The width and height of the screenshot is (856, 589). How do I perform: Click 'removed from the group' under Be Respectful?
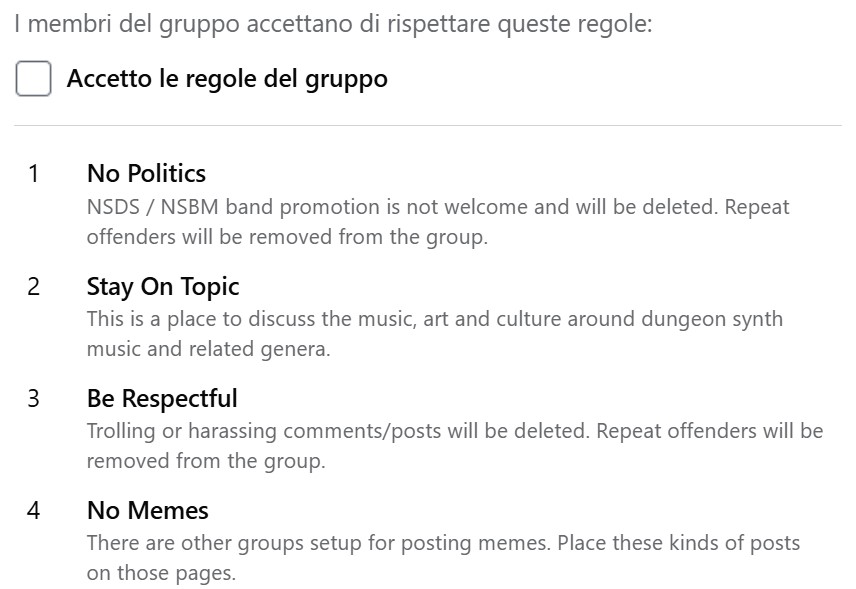coord(205,462)
